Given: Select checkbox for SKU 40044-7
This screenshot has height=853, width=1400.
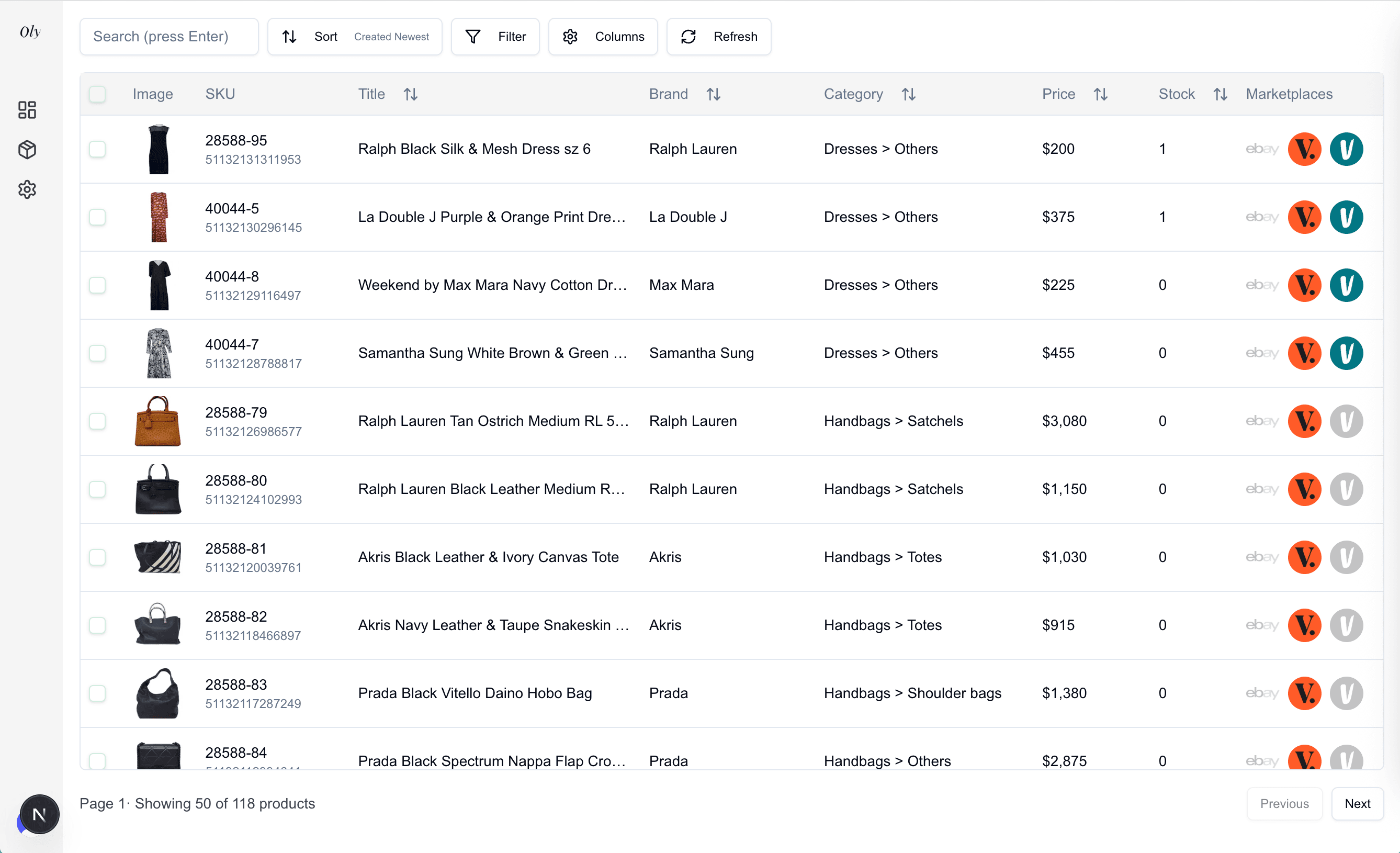Looking at the screenshot, I should point(97,353).
